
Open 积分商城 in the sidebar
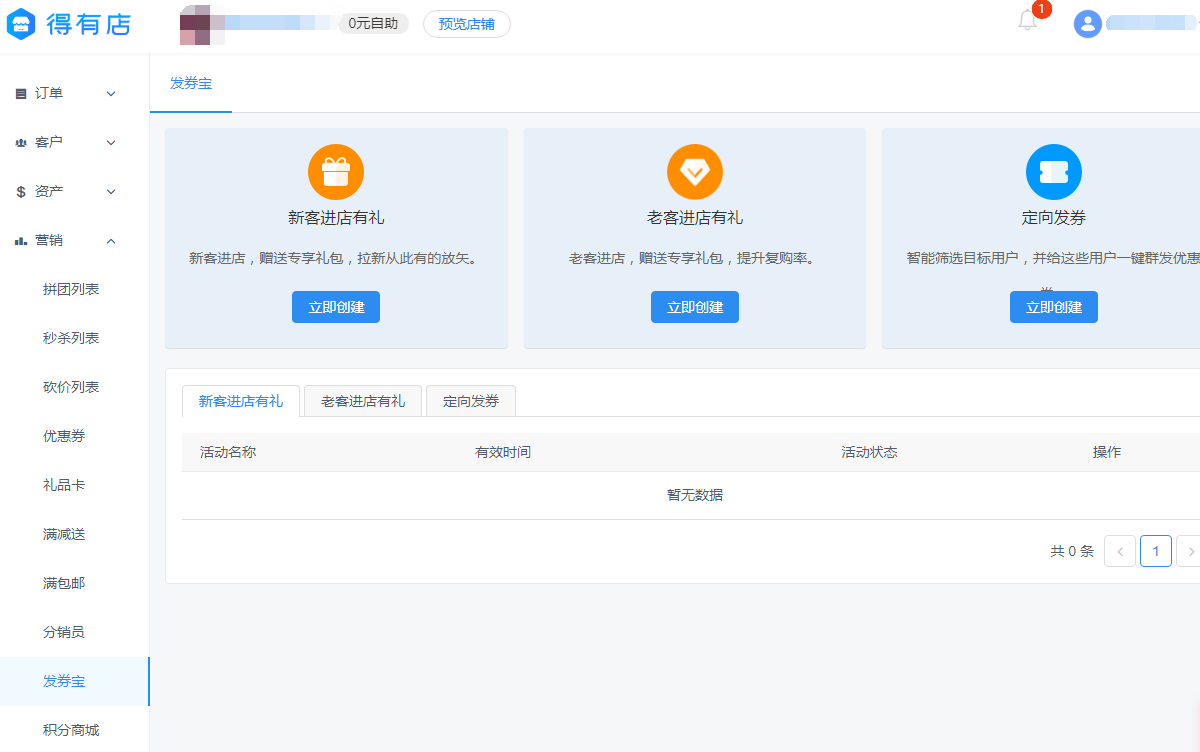(71, 730)
